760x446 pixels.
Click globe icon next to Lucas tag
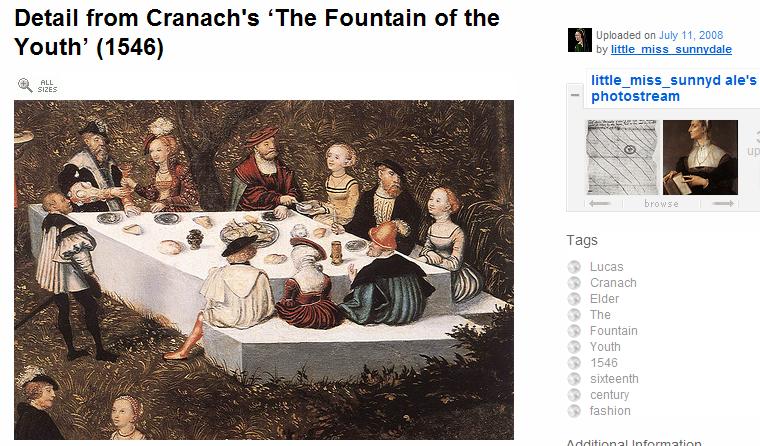[x=574, y=267]
